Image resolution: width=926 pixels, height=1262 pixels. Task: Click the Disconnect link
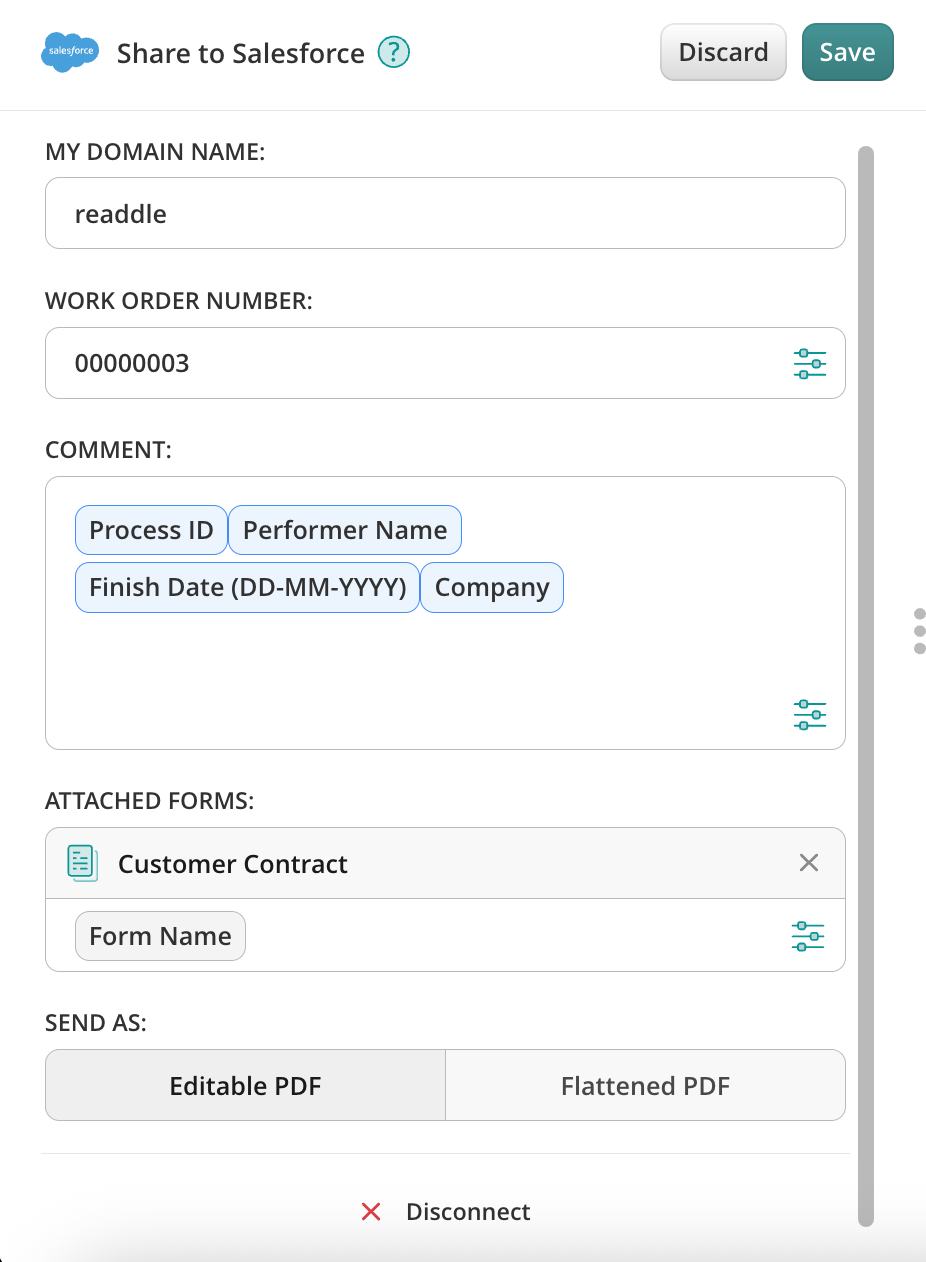(467, 1212)
